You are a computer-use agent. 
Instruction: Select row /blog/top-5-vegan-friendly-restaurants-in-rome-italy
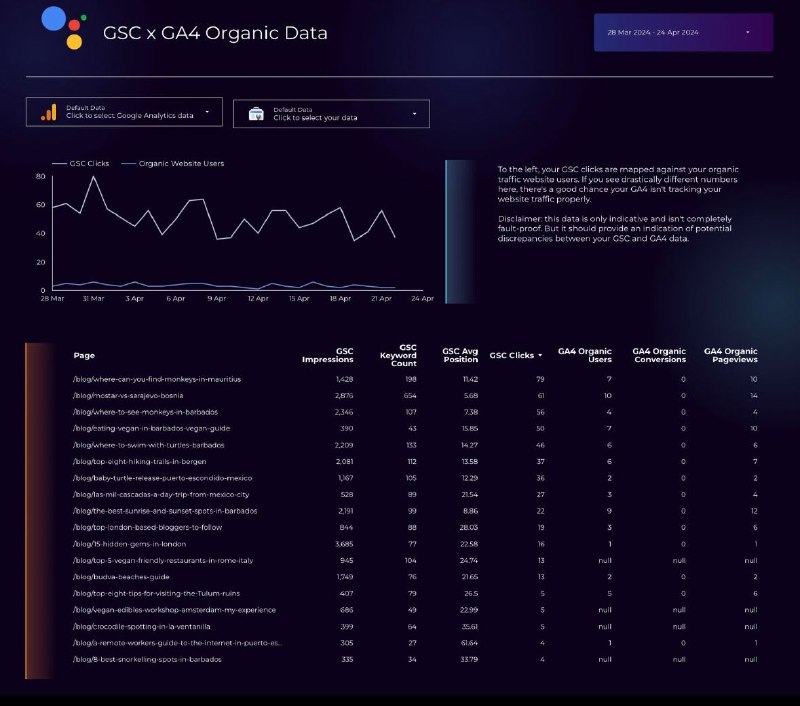tap(415, 560)
